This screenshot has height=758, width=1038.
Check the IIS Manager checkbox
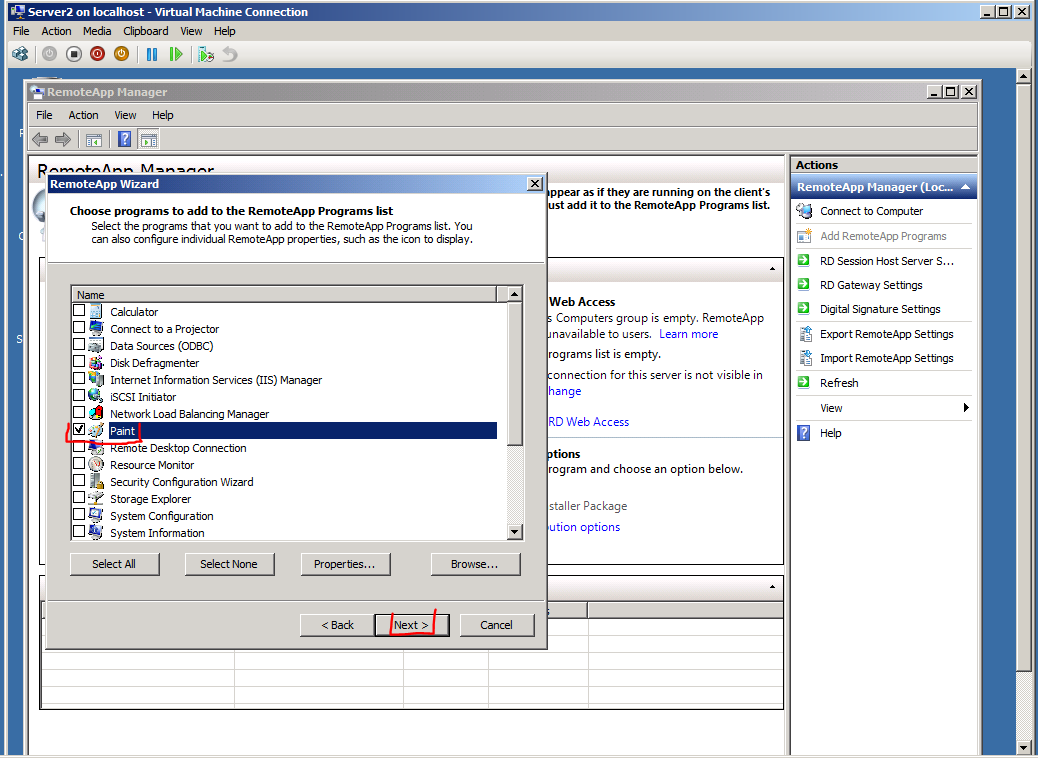coord(79,379)
